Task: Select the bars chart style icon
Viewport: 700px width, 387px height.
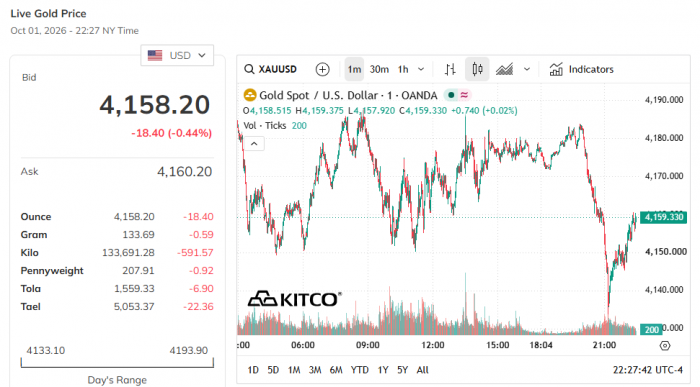Action: click(x=450, y=69)
